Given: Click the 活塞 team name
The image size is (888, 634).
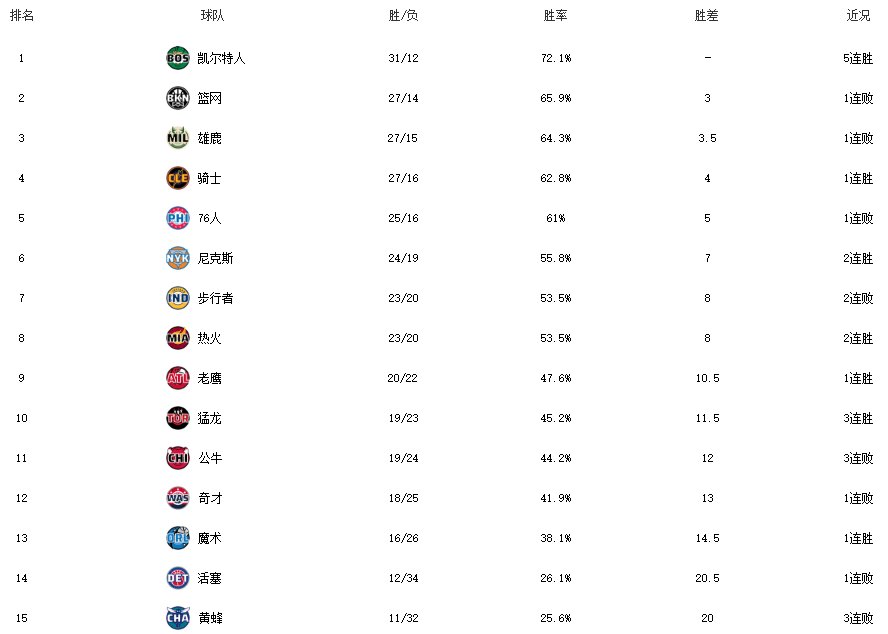Looking at the screenshot, I should (210, 578).
